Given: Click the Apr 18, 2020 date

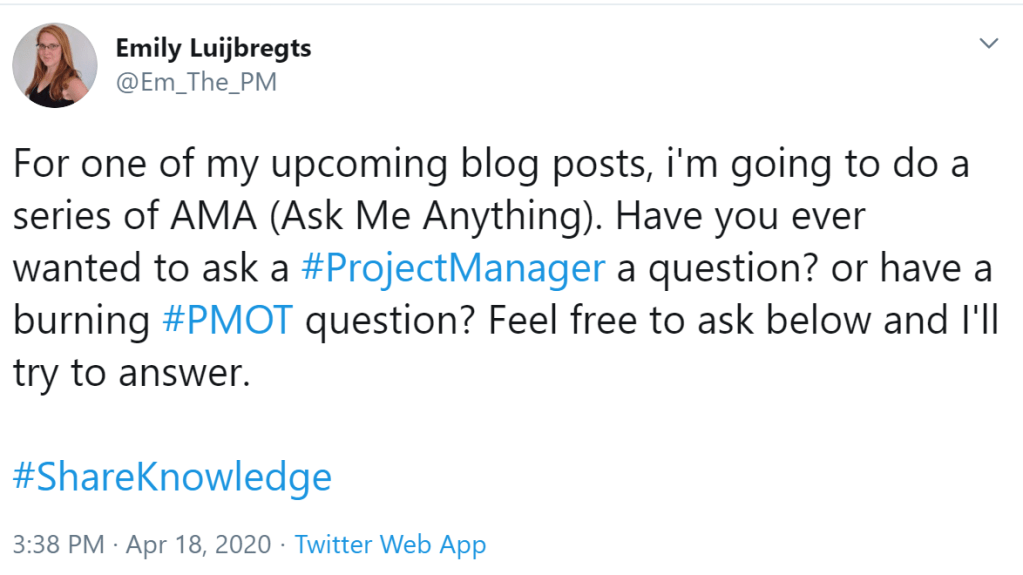Looking at the screenshot, I should [x=198, y=545].
